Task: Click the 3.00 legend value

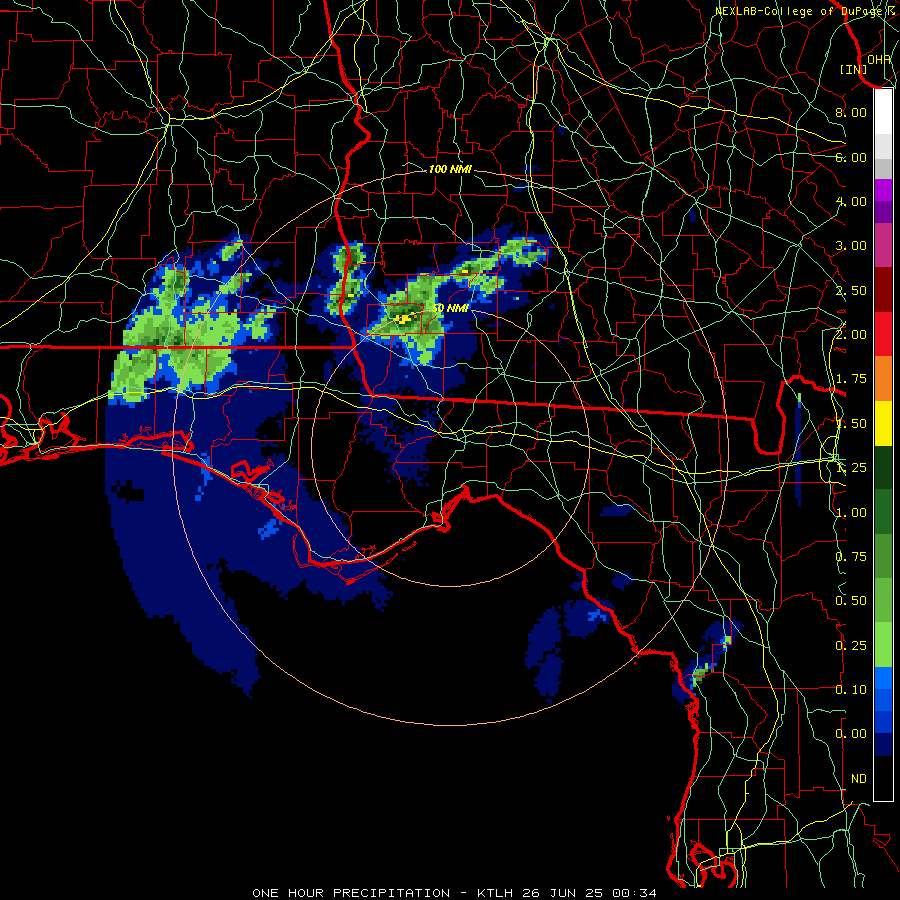Action: [851, 246]
